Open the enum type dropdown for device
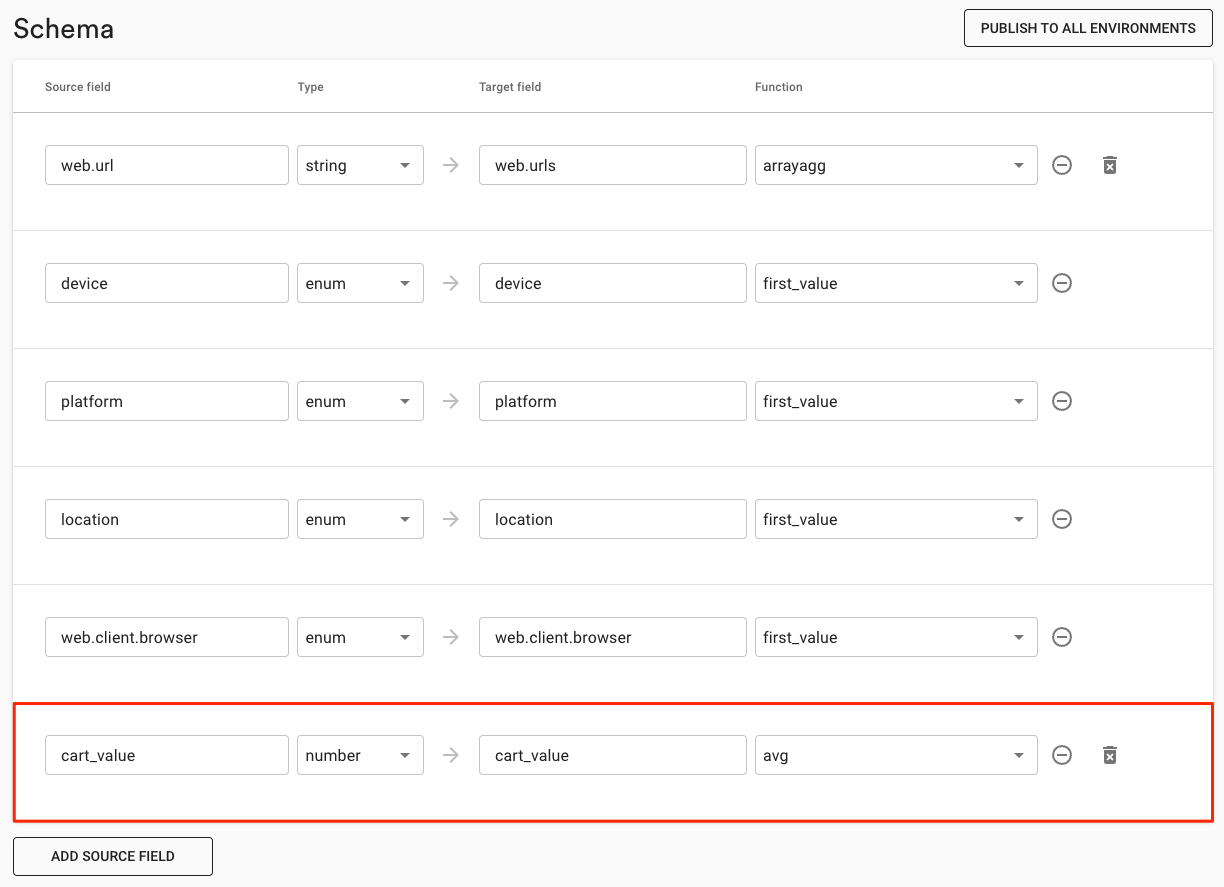This screenshot has width=1224, height=887. click(x=360, y=283)
